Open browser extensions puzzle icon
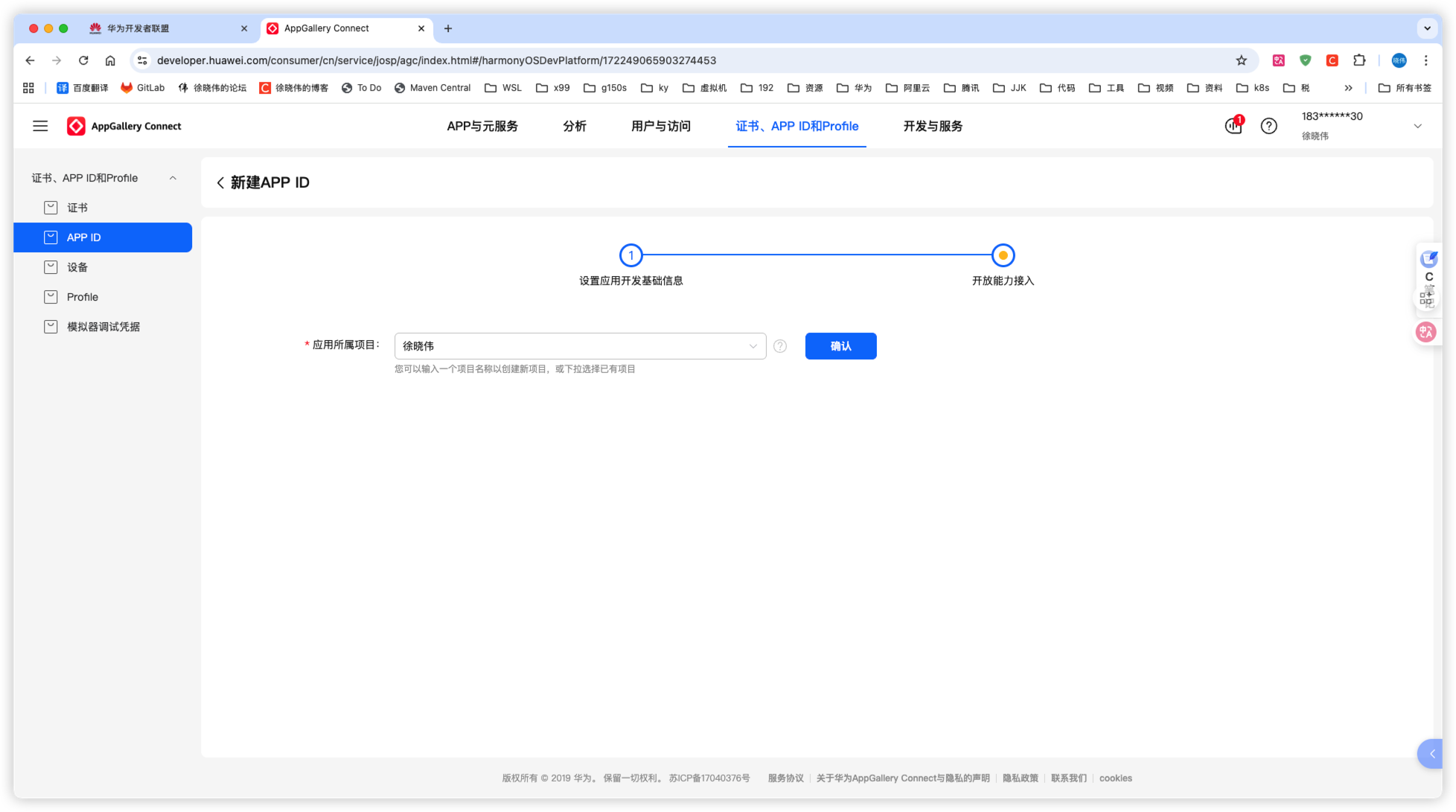This screenshot has height=812, width=1456. tap(1359, 60)
